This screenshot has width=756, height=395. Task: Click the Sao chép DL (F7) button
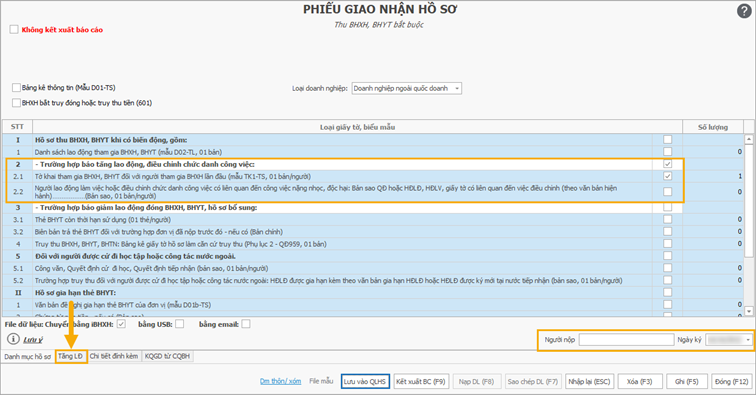532,381
